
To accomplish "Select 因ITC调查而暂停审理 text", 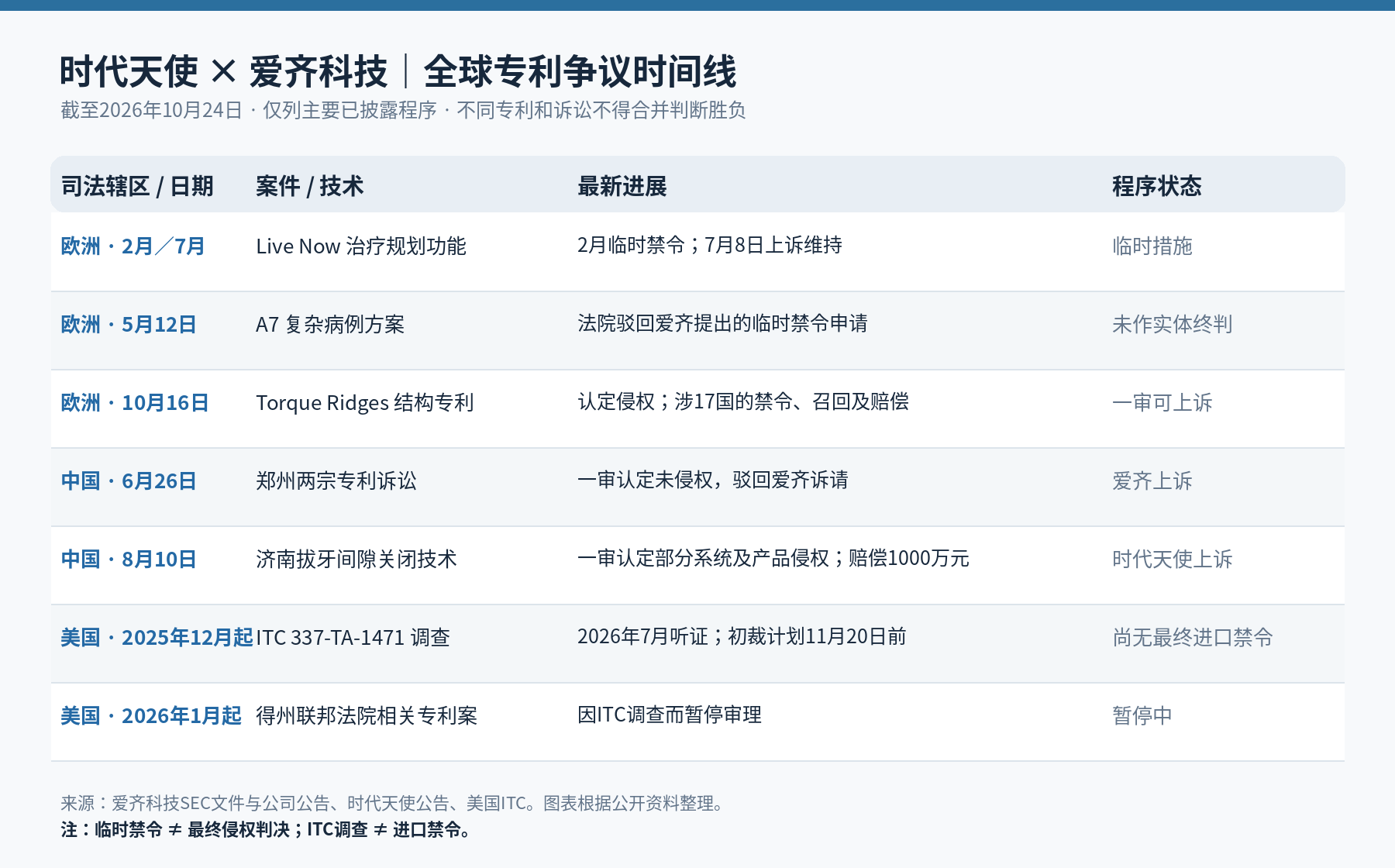I will [670, 715].
